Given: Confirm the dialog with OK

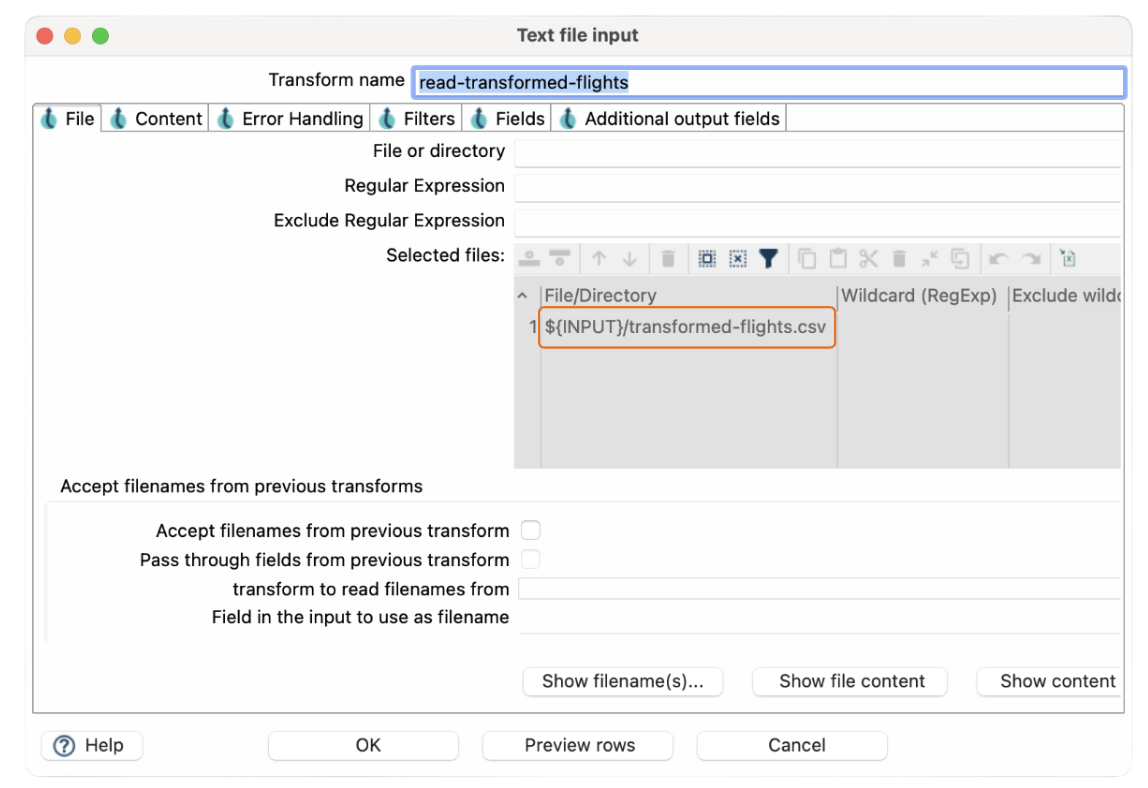Looking at the screenshot, I should (364, 746).
